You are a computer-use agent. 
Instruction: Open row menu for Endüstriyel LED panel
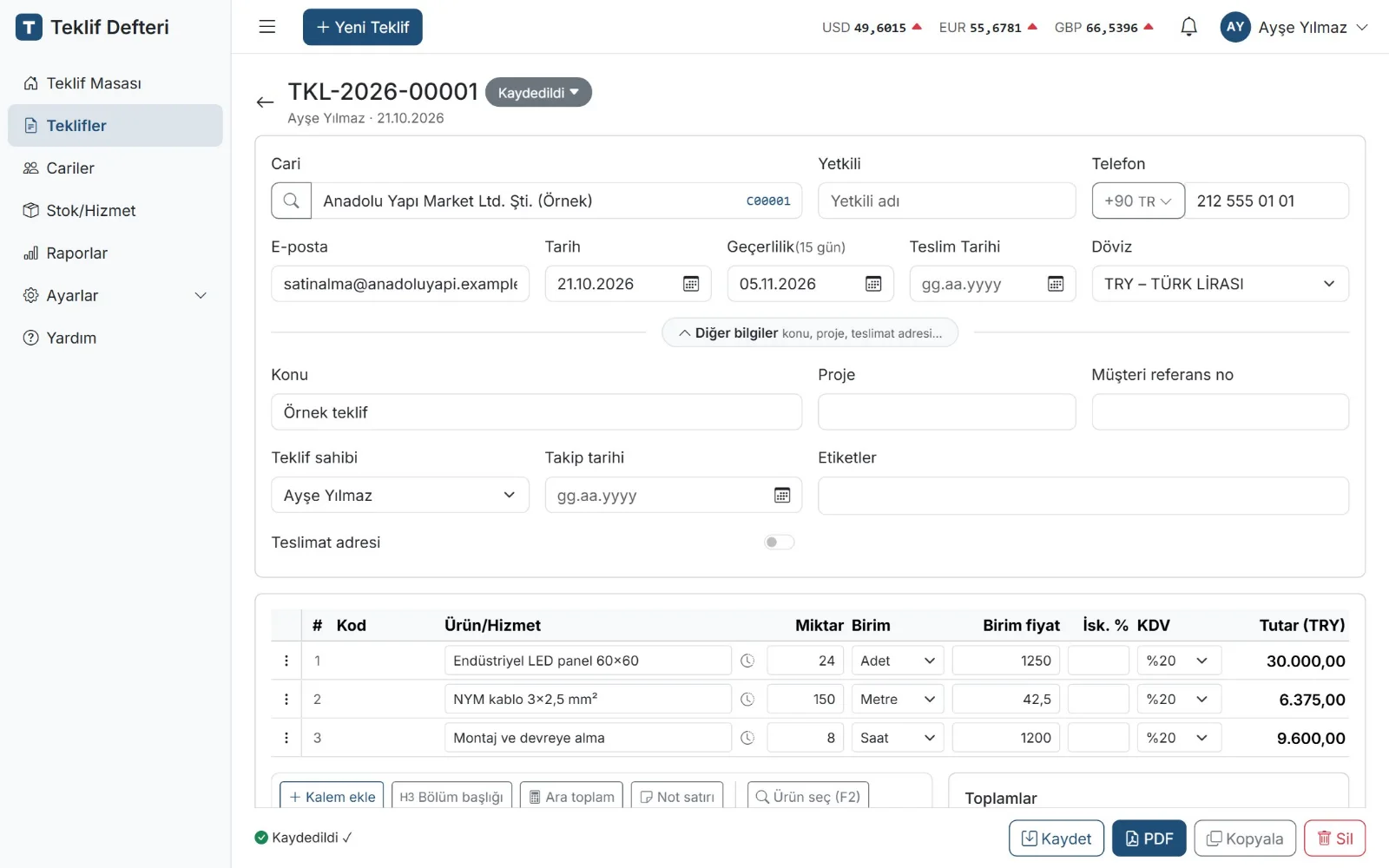pyautogui.click(x=286, y=661)
